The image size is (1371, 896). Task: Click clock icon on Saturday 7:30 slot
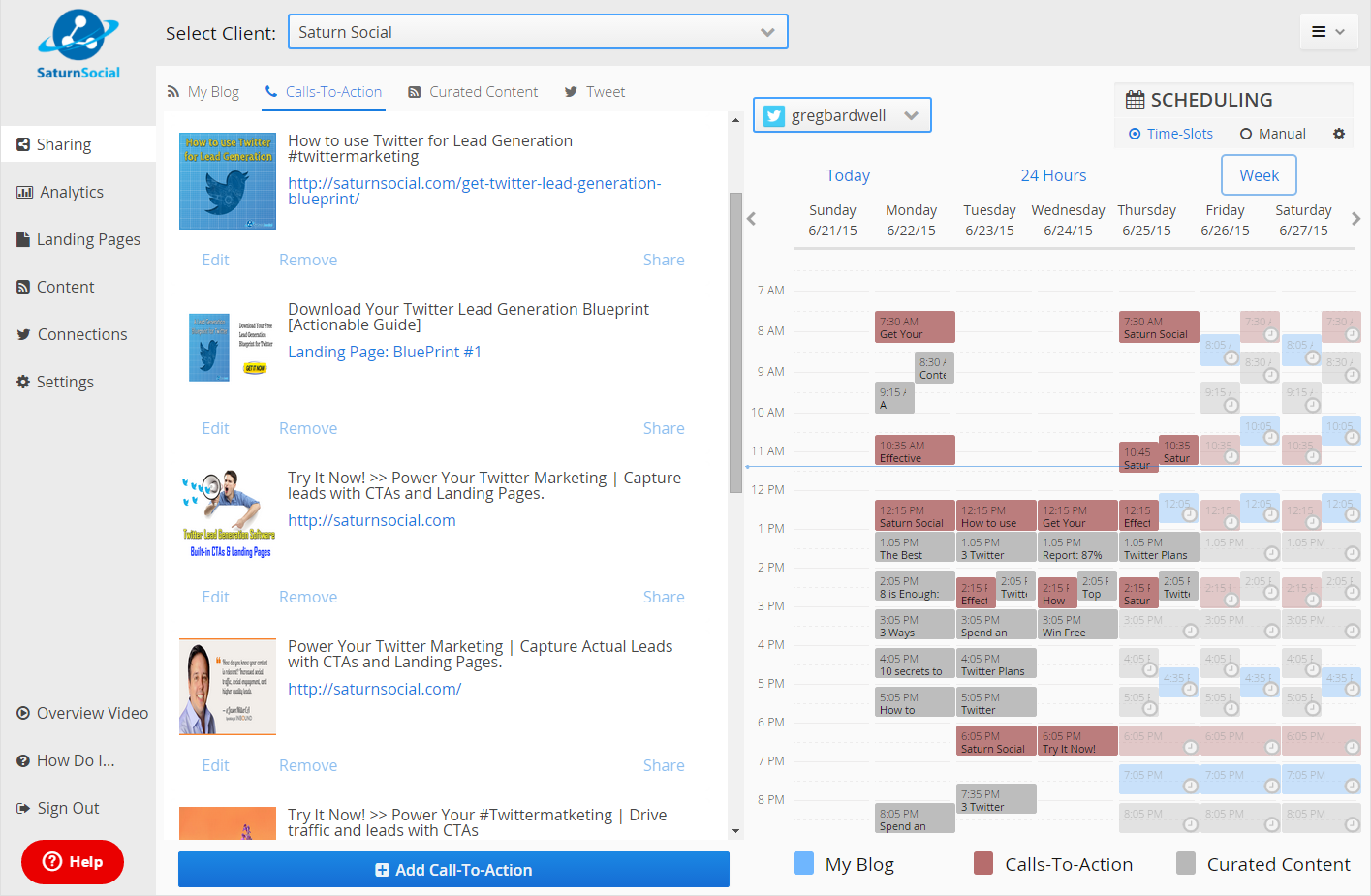pyautogui.click(x=1353, y=335)
